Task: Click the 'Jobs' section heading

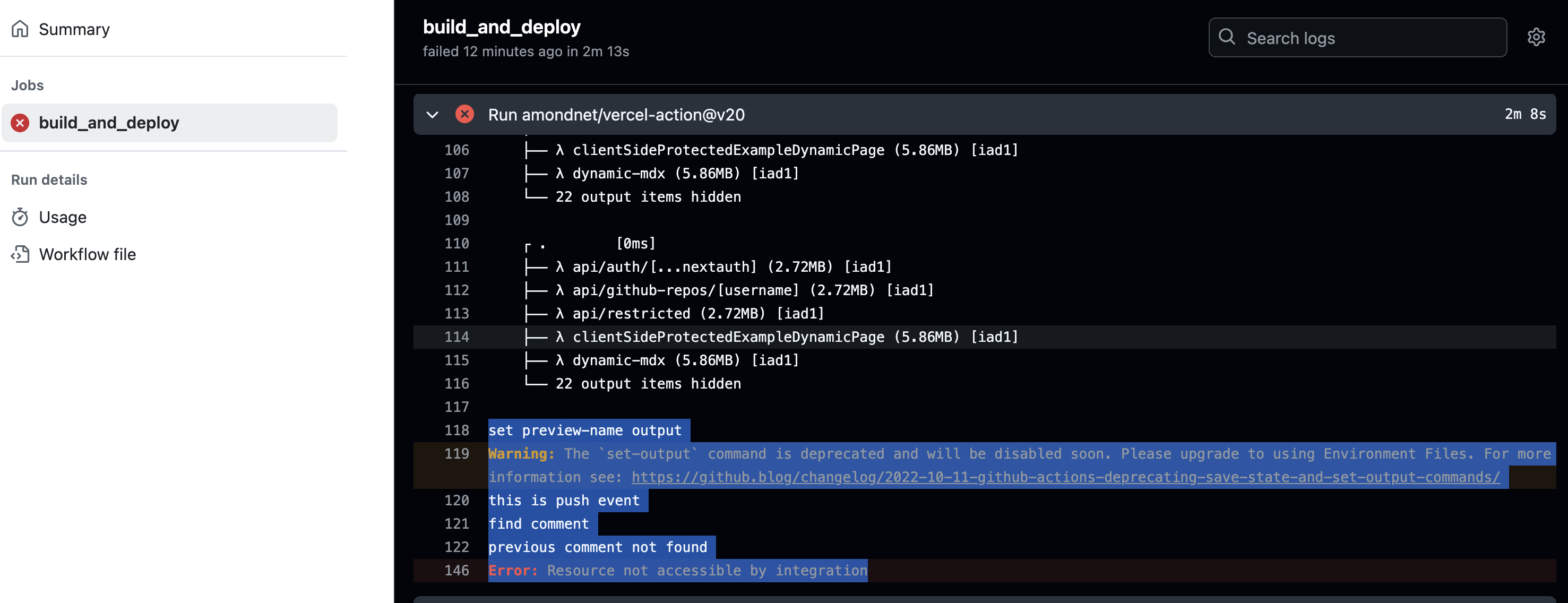Action: [x=28, y=85]
